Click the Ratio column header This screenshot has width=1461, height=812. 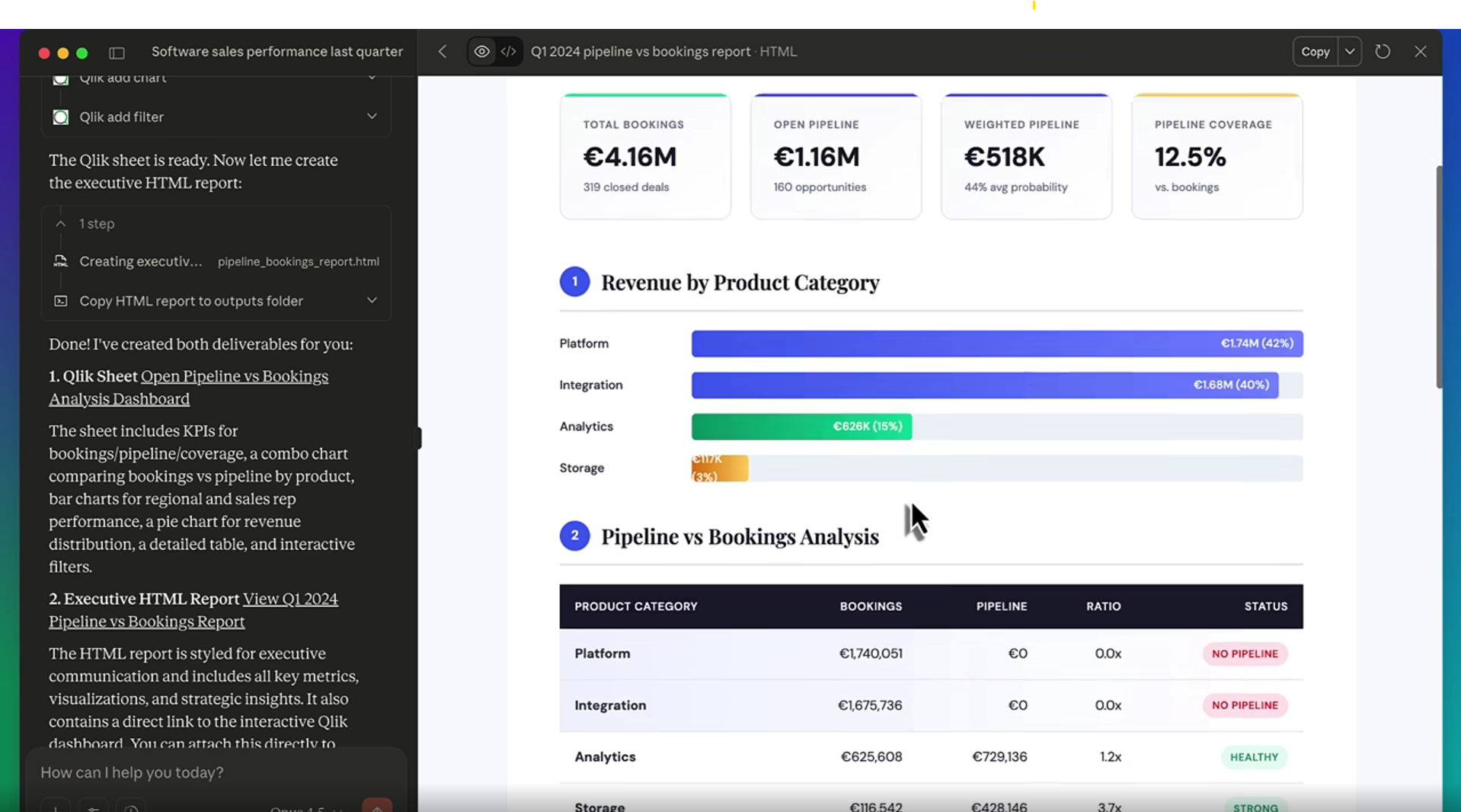coord(1104,606)
